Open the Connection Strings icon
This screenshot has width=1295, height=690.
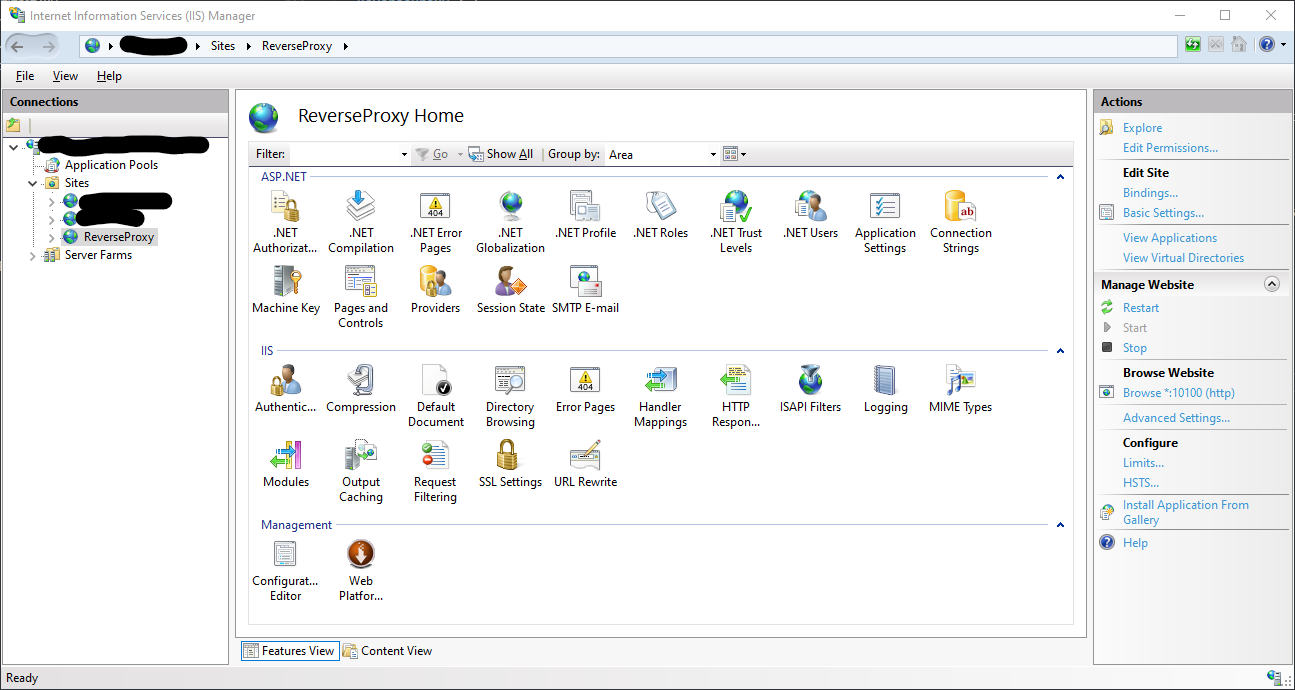[960, 222]
